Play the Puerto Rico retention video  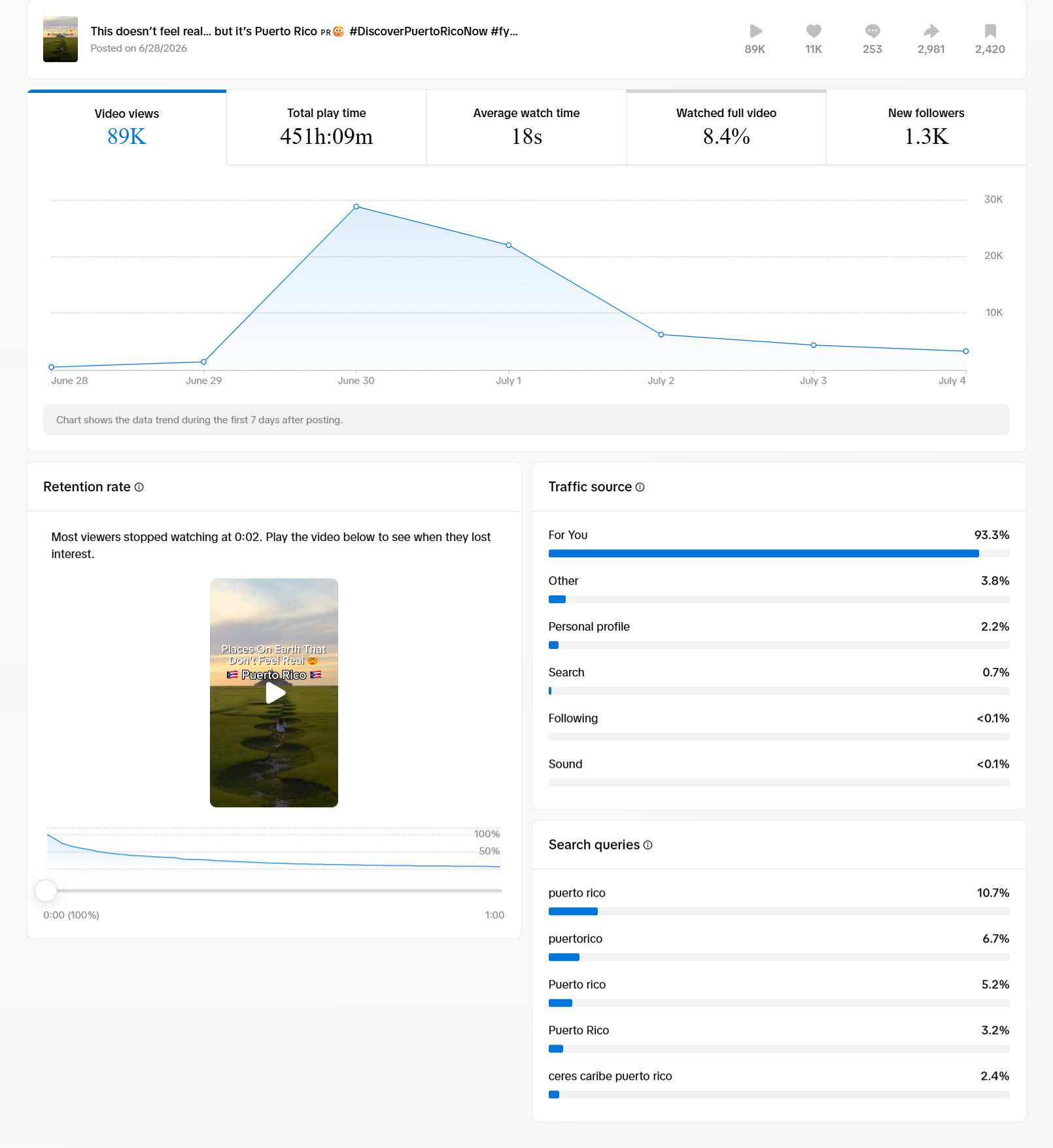(x=275, y=693)
